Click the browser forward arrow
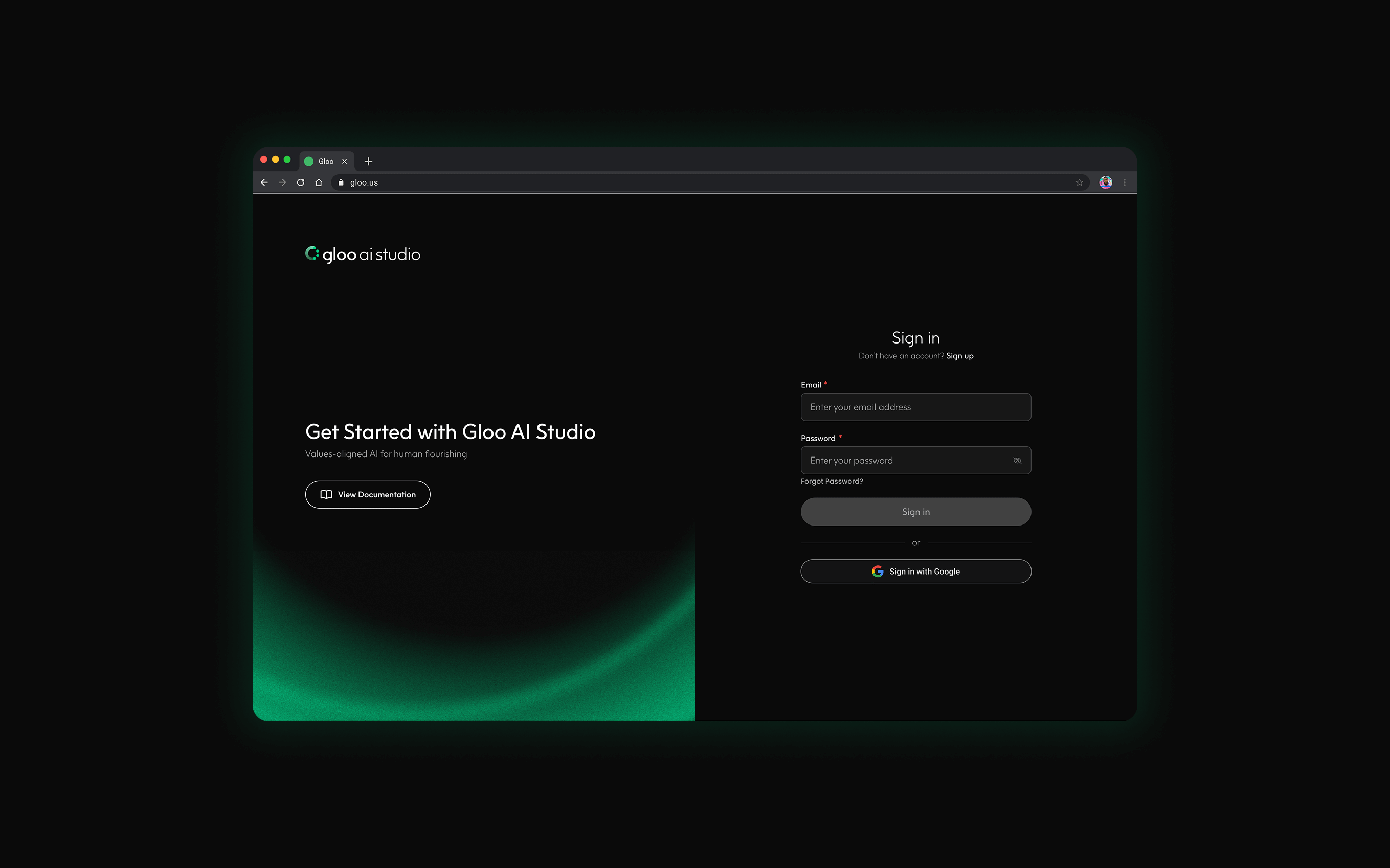The image size is (1390, 868). 282,182
